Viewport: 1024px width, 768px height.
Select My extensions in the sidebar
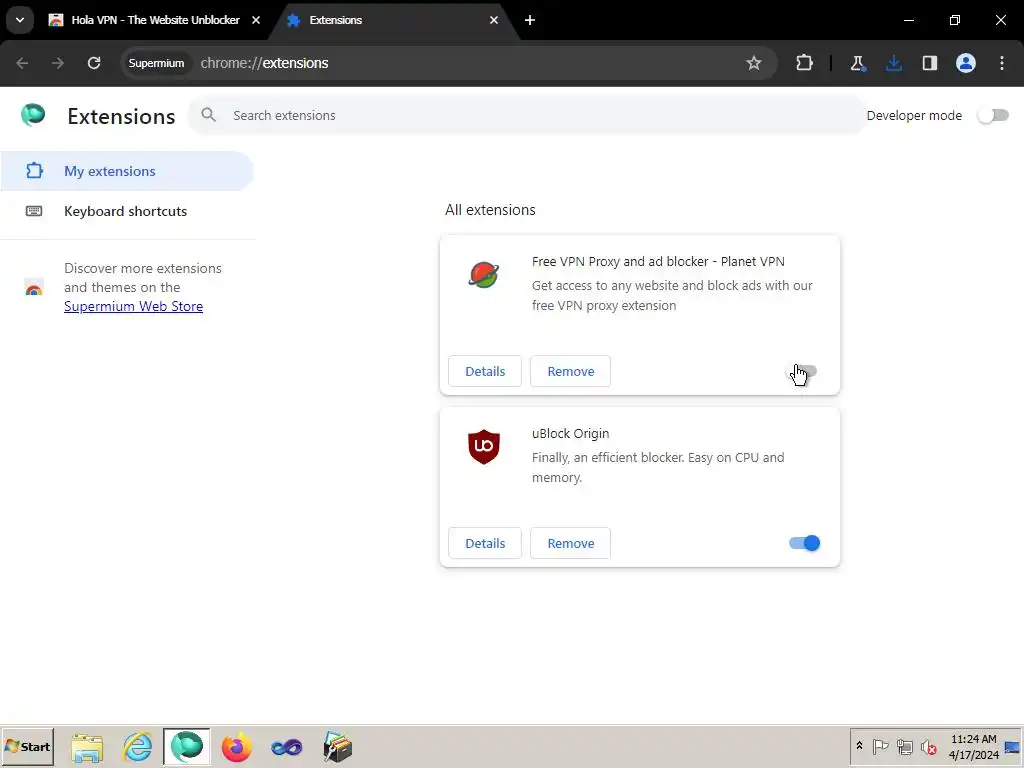(127, 171)
